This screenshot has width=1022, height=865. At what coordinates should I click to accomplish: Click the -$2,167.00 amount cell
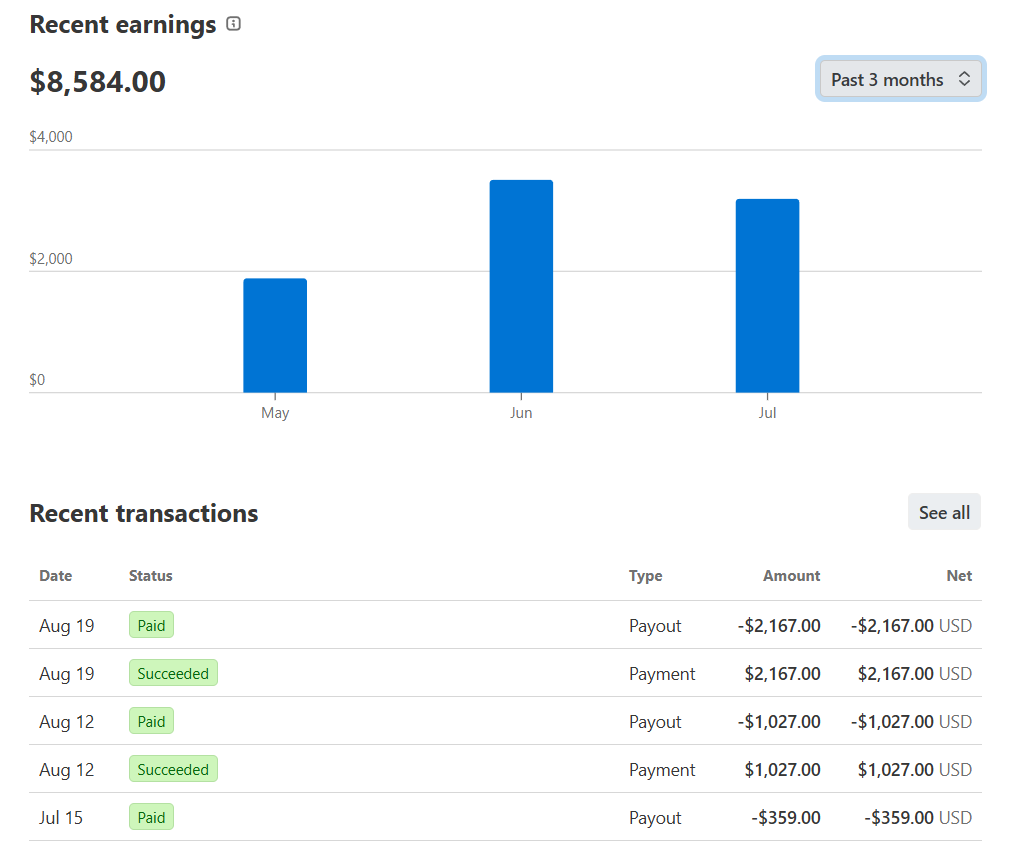(779, 626)
